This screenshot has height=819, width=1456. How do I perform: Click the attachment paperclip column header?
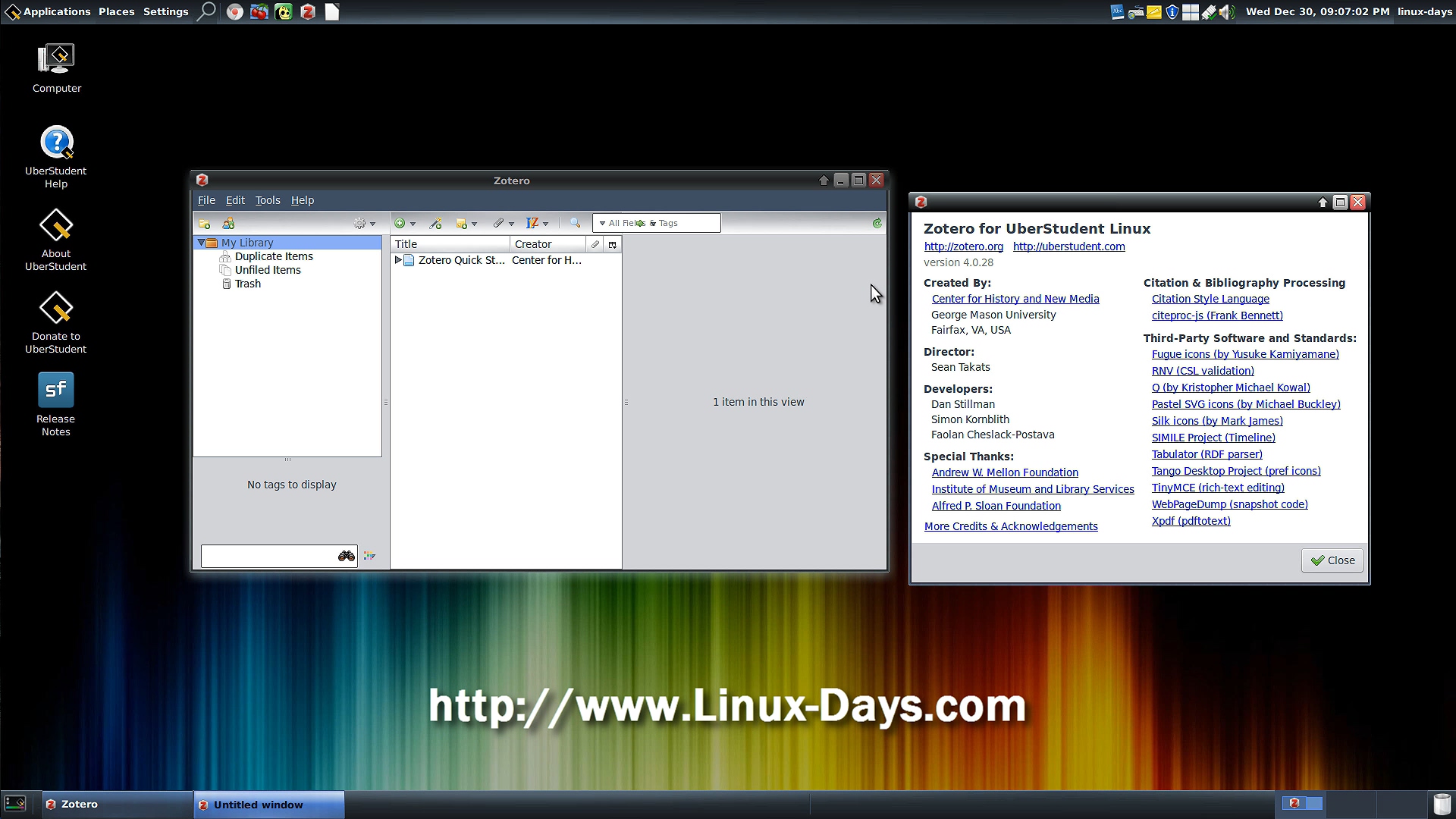pyautogui.click(x=595, y=244)
